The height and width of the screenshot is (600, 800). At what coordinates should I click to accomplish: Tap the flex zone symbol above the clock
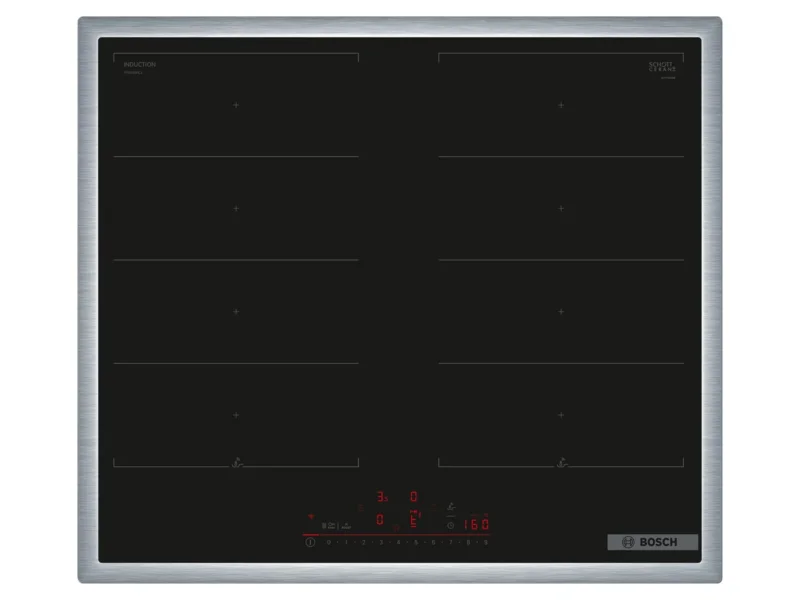[451, 507]
